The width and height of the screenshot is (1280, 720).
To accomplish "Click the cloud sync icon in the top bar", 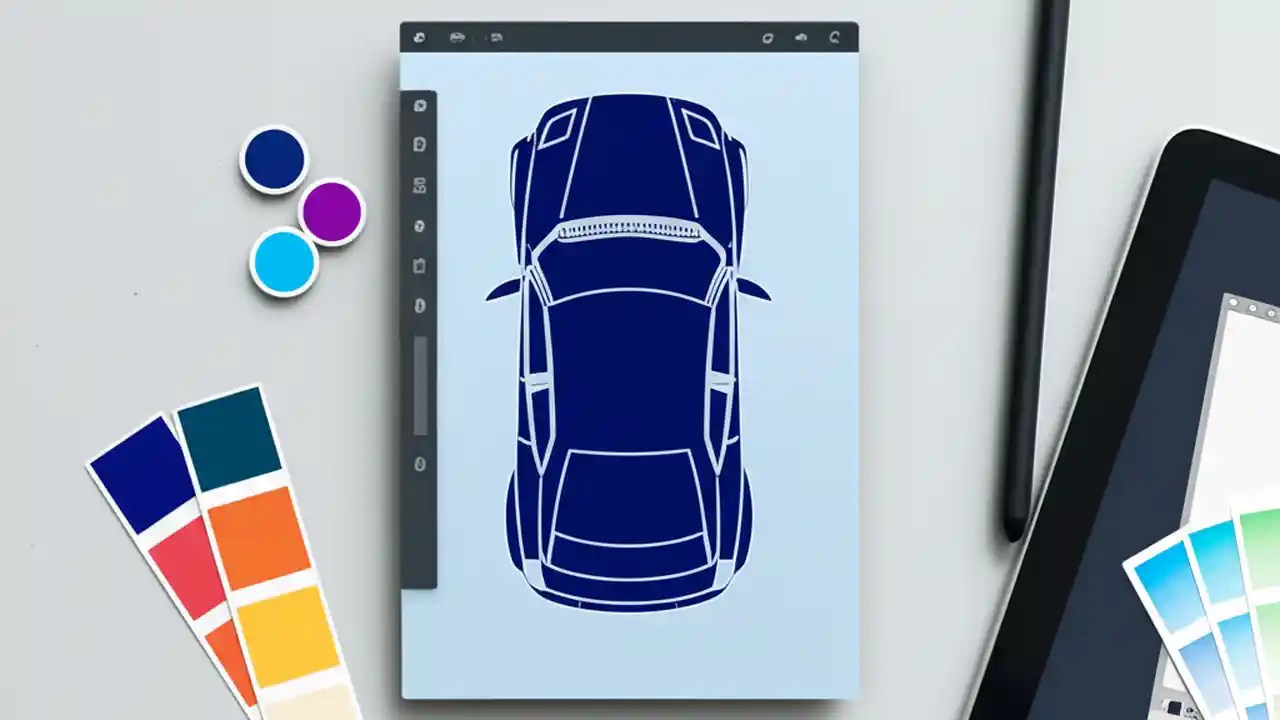I will [x=802, y=36].
